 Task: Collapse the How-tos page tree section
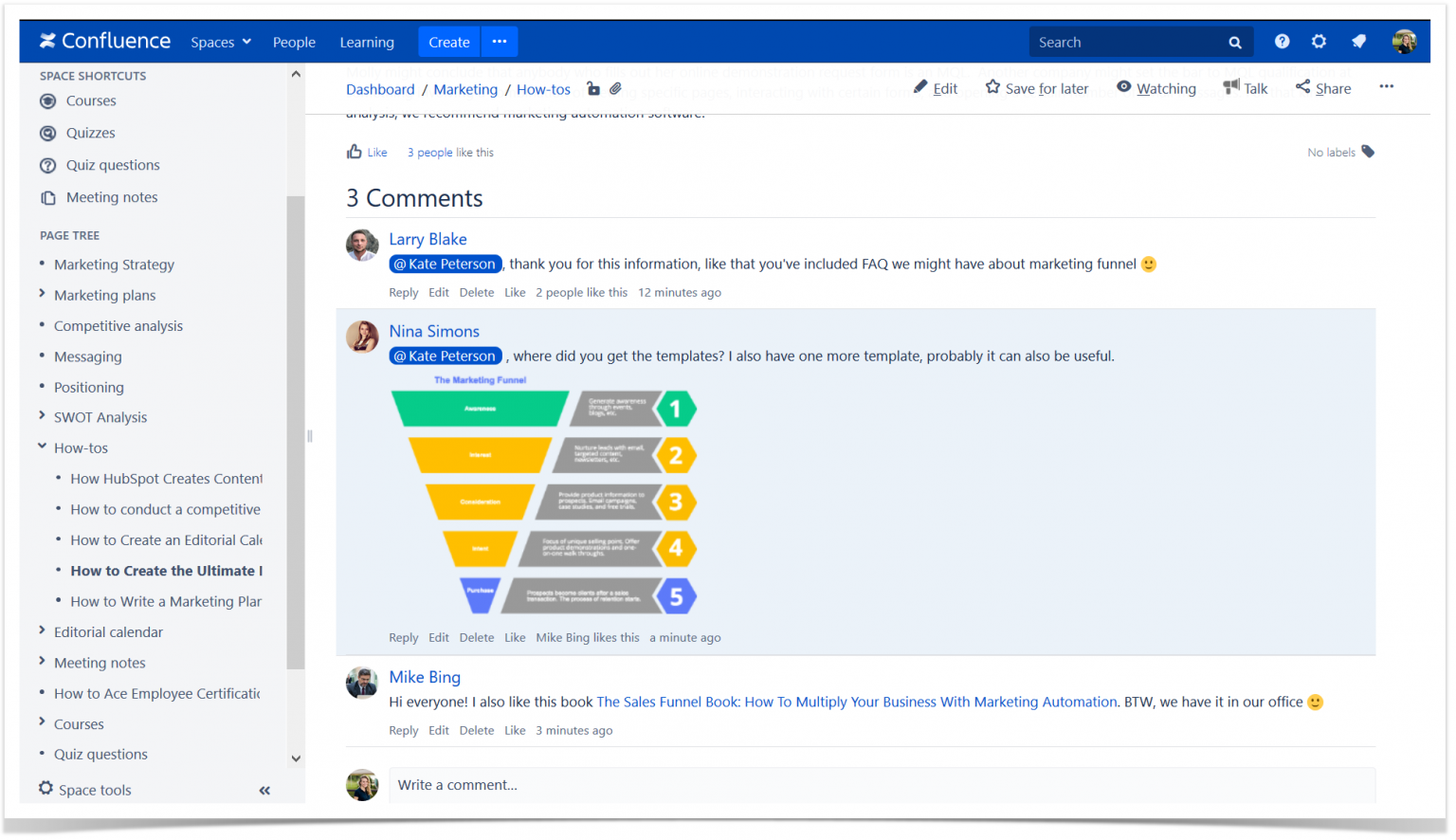pos(42,447)
